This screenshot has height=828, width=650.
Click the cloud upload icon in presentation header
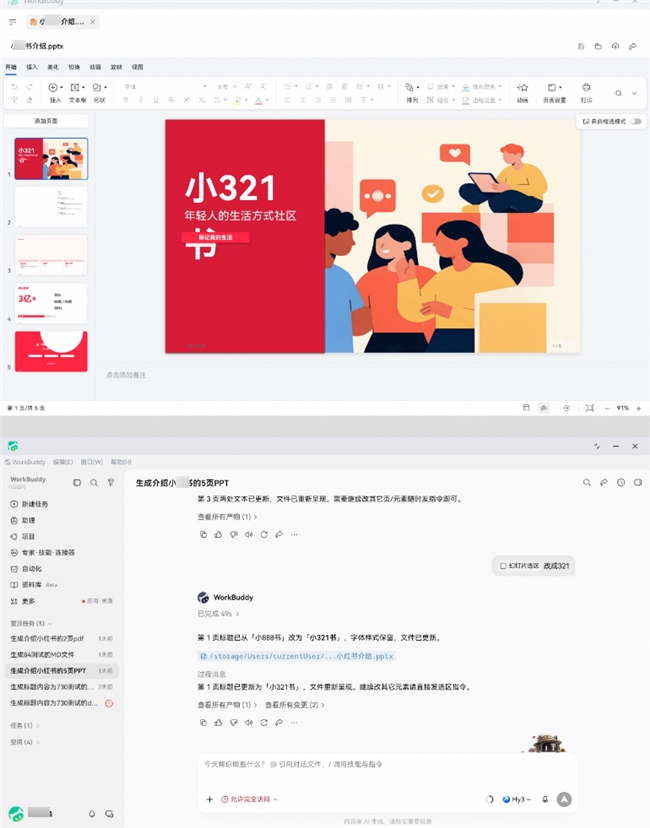[615, 46]
